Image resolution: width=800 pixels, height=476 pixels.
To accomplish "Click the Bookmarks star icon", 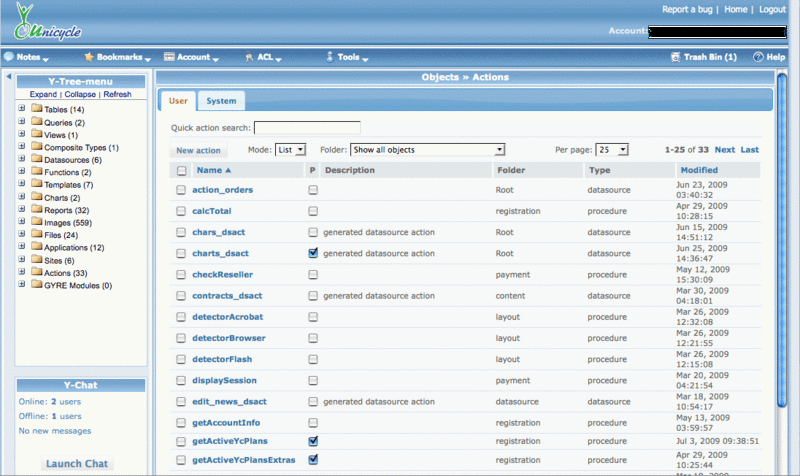I will [x=89, y=58].
